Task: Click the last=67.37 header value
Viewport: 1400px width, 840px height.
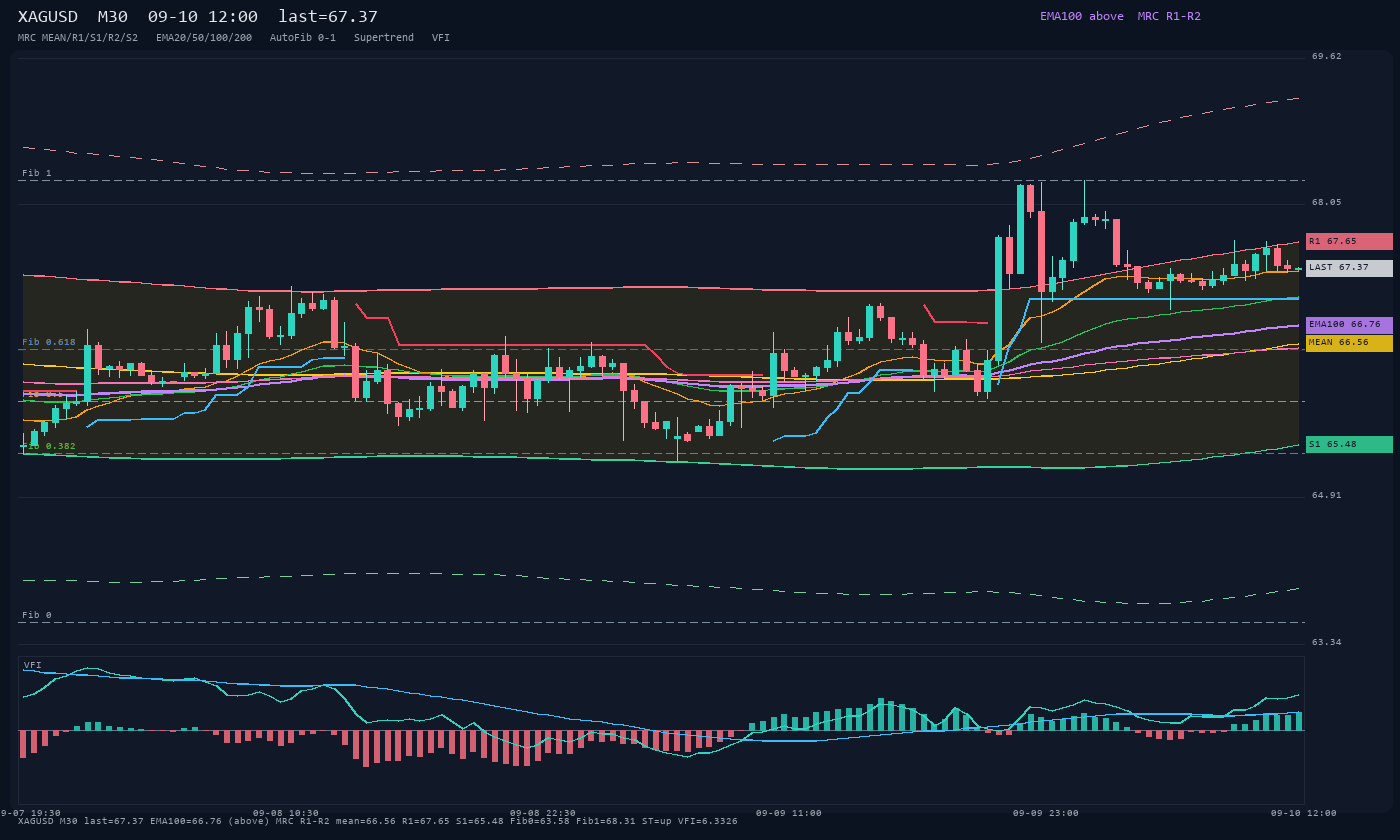Action: (328, 17)
